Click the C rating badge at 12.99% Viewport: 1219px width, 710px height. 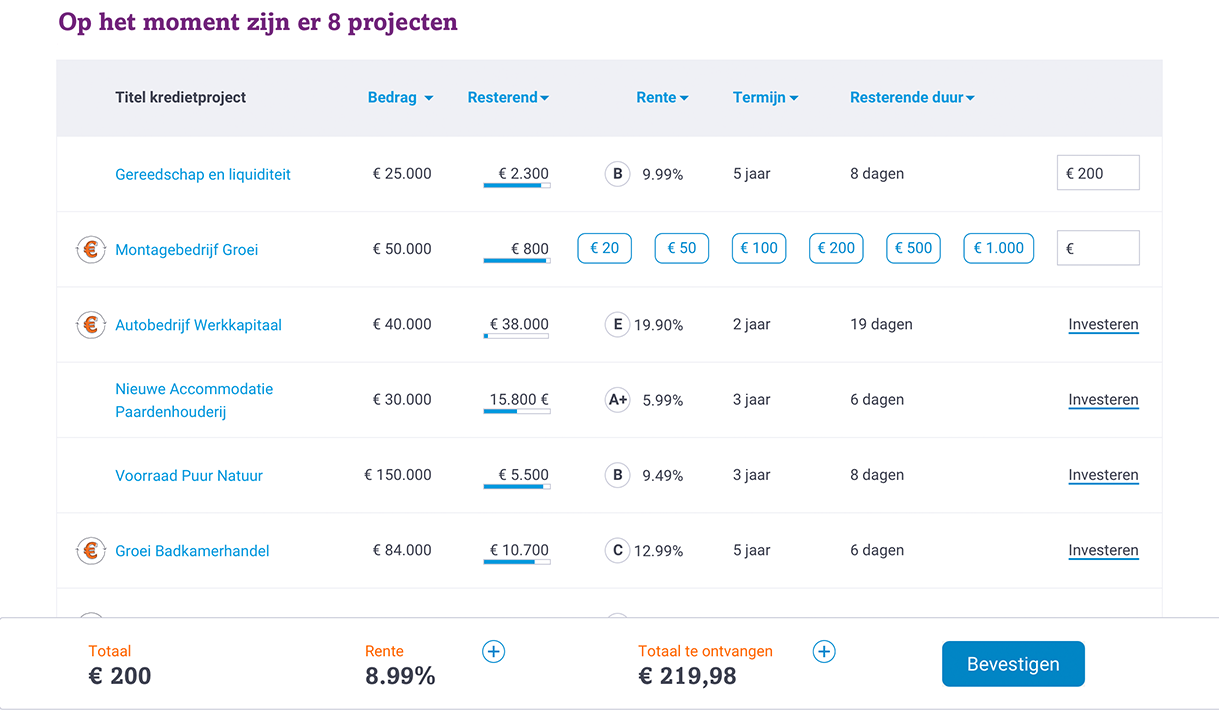pyautogui.click(x=617, y=551)
